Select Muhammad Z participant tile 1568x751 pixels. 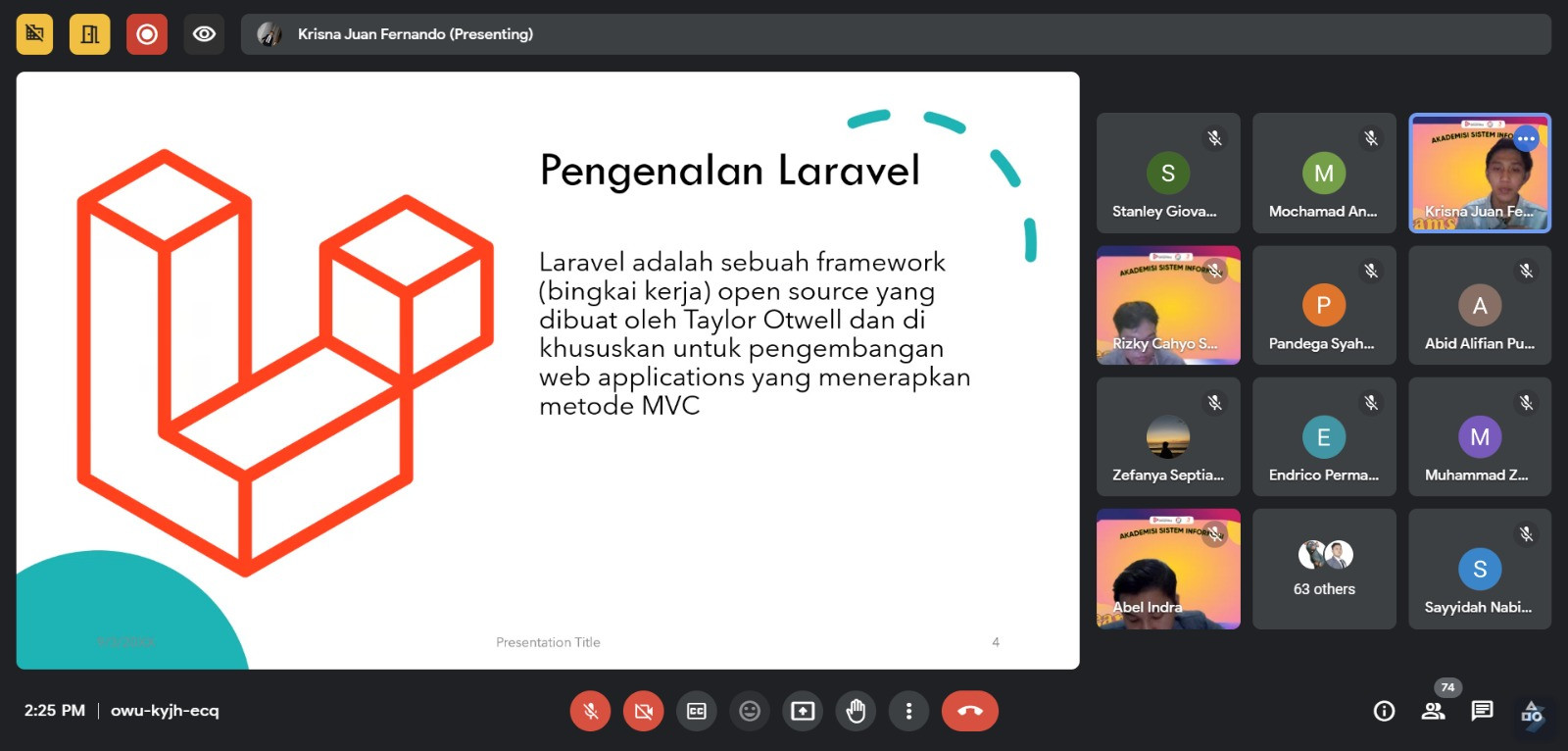tap(1480, 437)
